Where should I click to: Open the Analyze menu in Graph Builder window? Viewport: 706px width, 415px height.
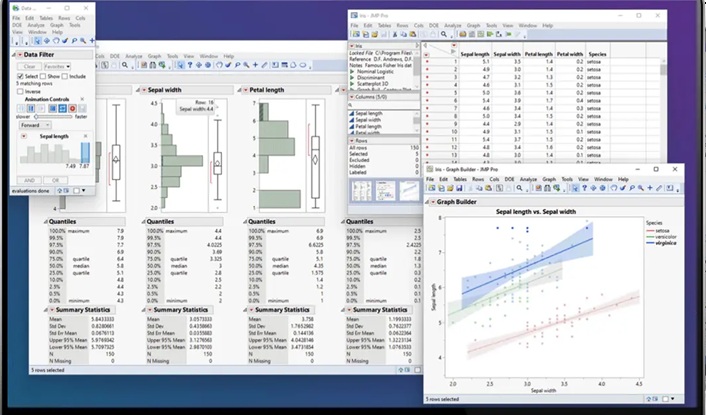pos(526,178)
